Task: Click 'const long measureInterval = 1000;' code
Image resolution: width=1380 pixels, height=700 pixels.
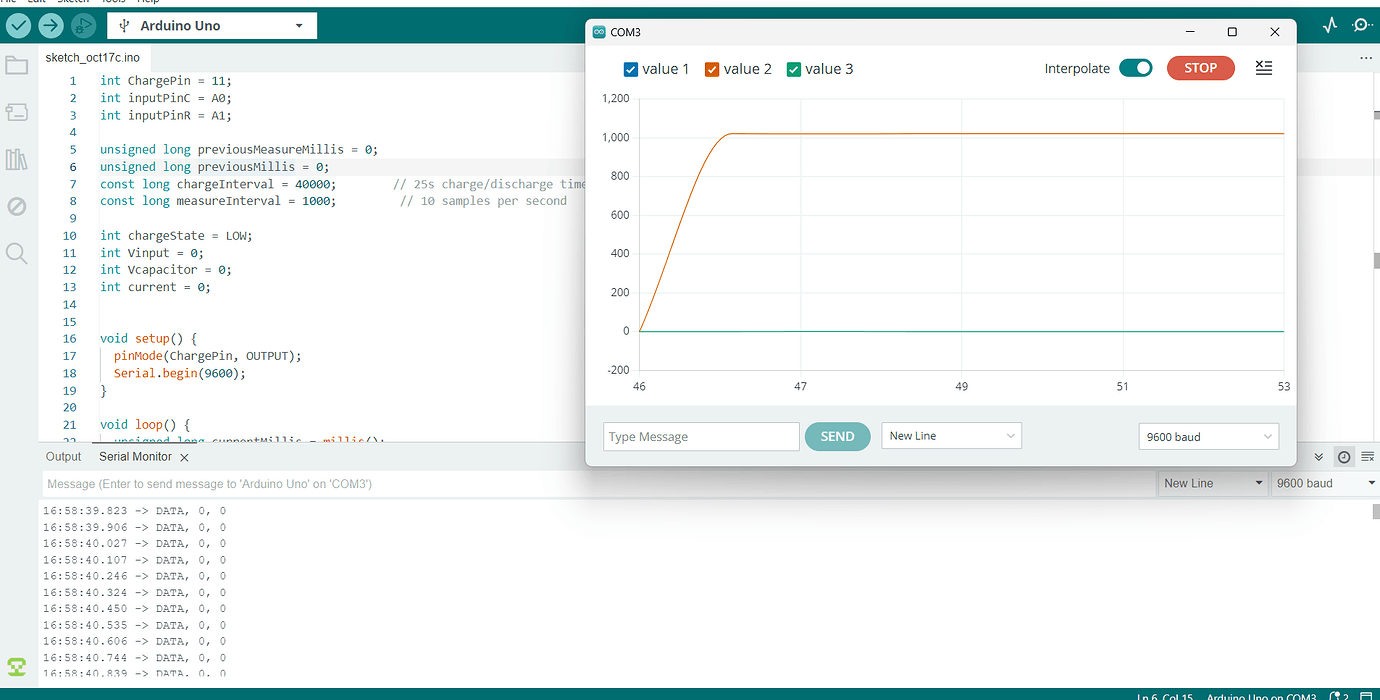Action: [x=218, y=201]
